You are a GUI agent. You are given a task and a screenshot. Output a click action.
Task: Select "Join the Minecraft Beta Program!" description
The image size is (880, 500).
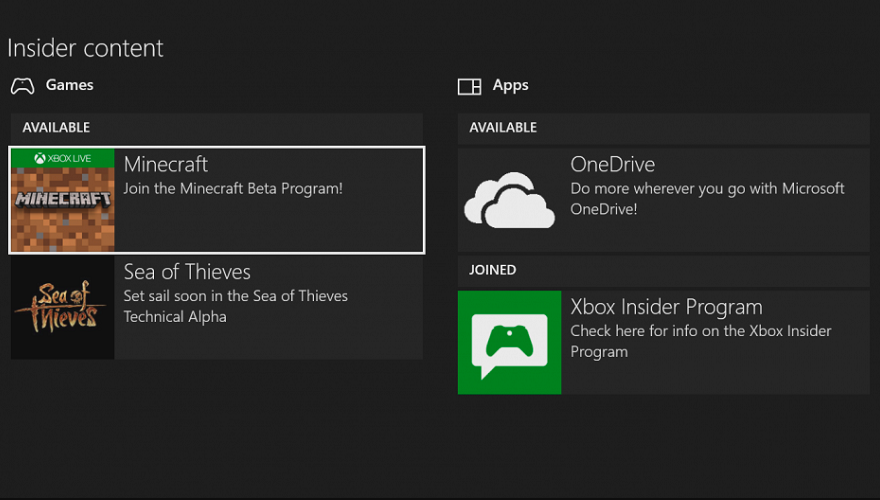pos(233,189)
